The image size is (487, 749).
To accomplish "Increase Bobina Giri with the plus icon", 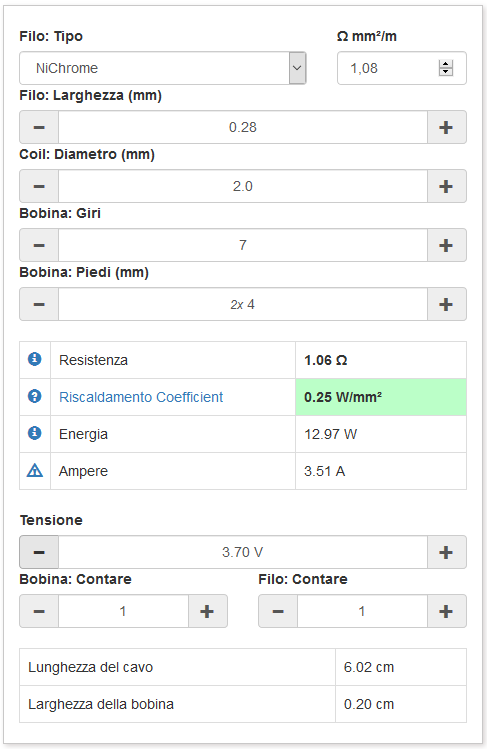I will [x=446, y=245].
